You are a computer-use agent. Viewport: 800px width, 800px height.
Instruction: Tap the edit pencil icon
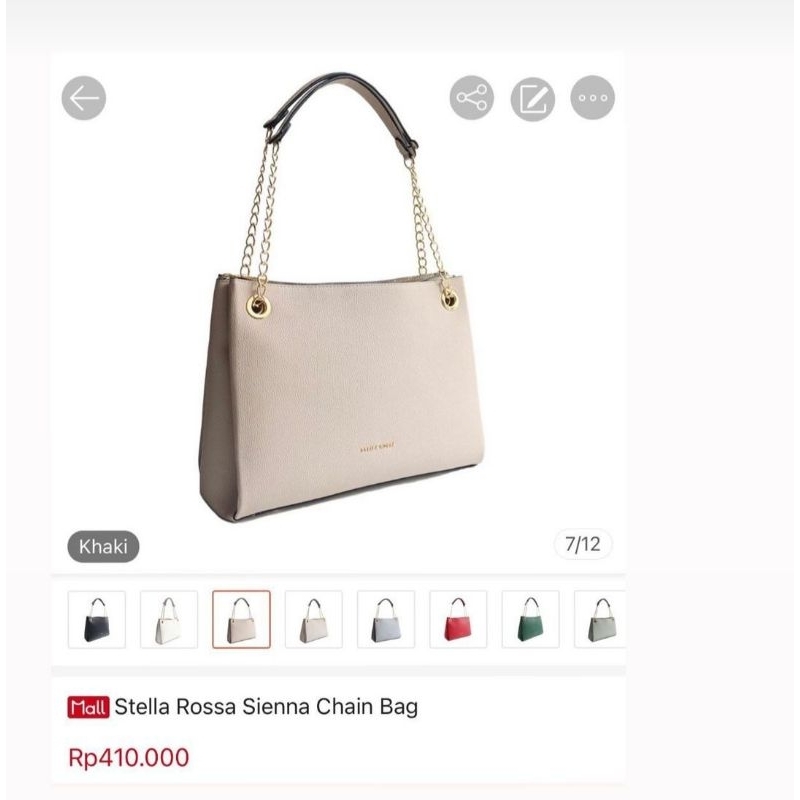point(533,99)
